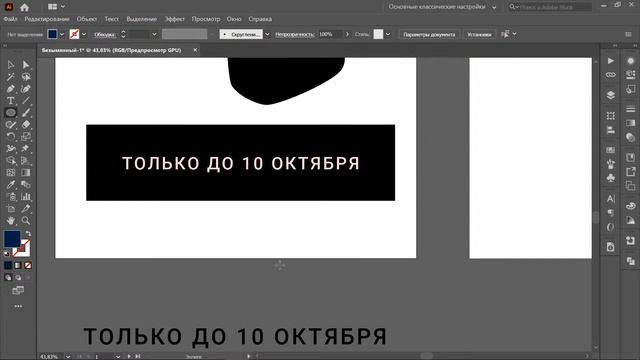This screenshot has height=360, width=640.
Task: Select the Type tool
Action: pos(11,100)
